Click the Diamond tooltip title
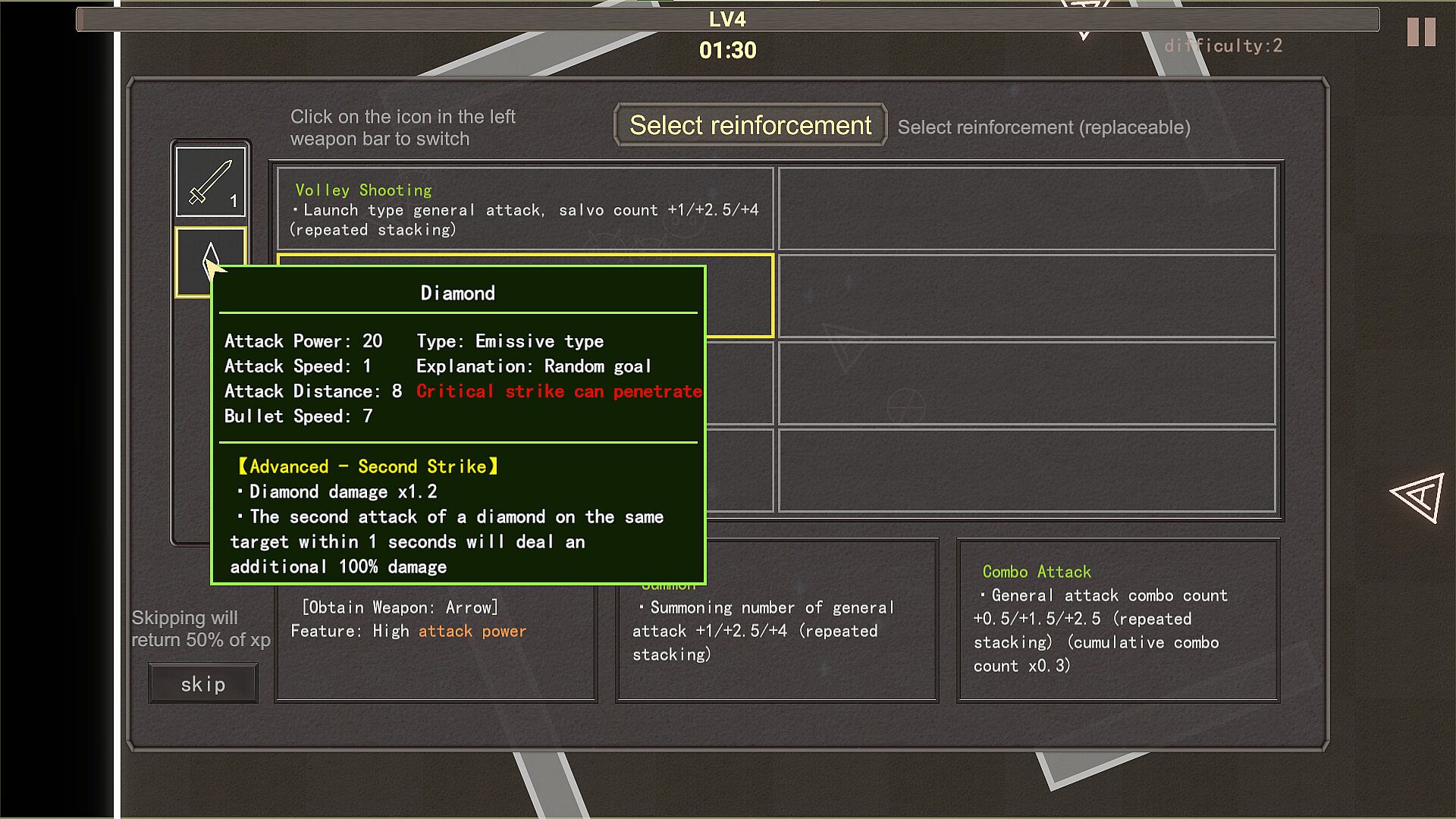This screenshot has width=1456, height=819. 457,293
